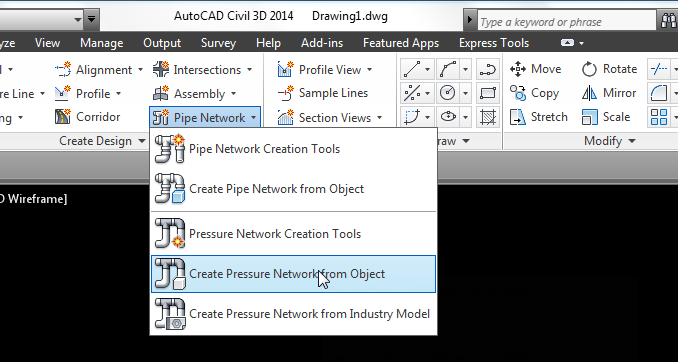Open the arrow beside the Circle tool
The width and height of the screenshot is (678, 362).
tap(465, 93)
